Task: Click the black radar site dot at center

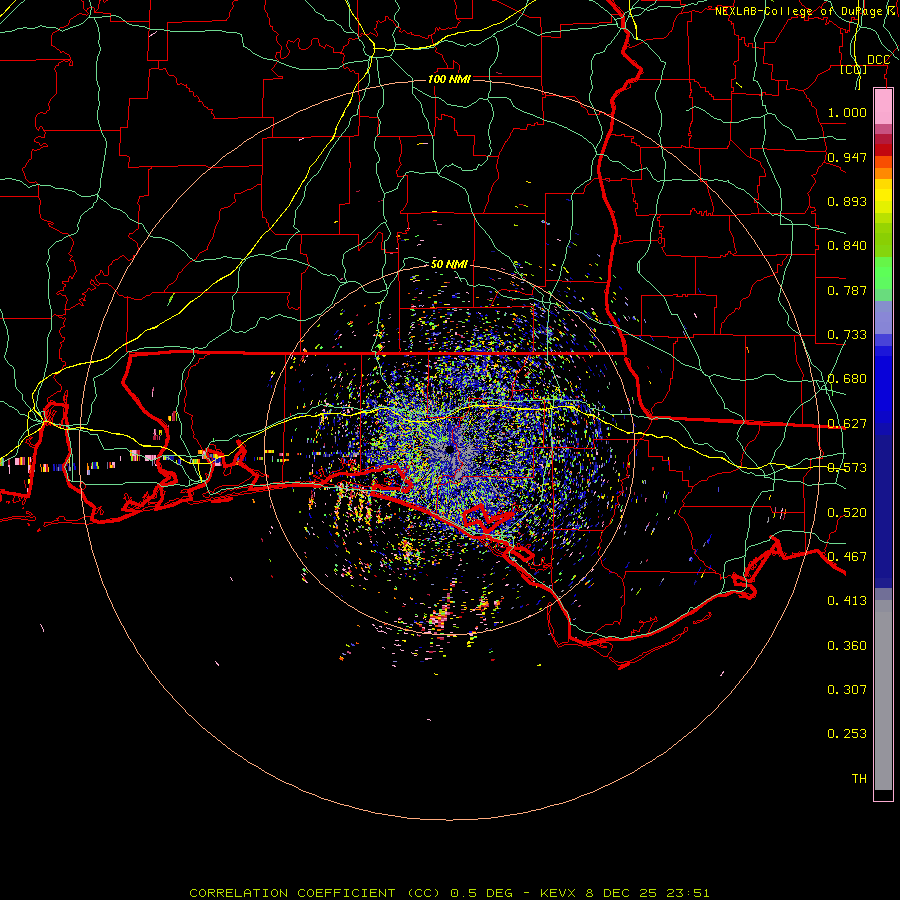Action: point(449,449)
